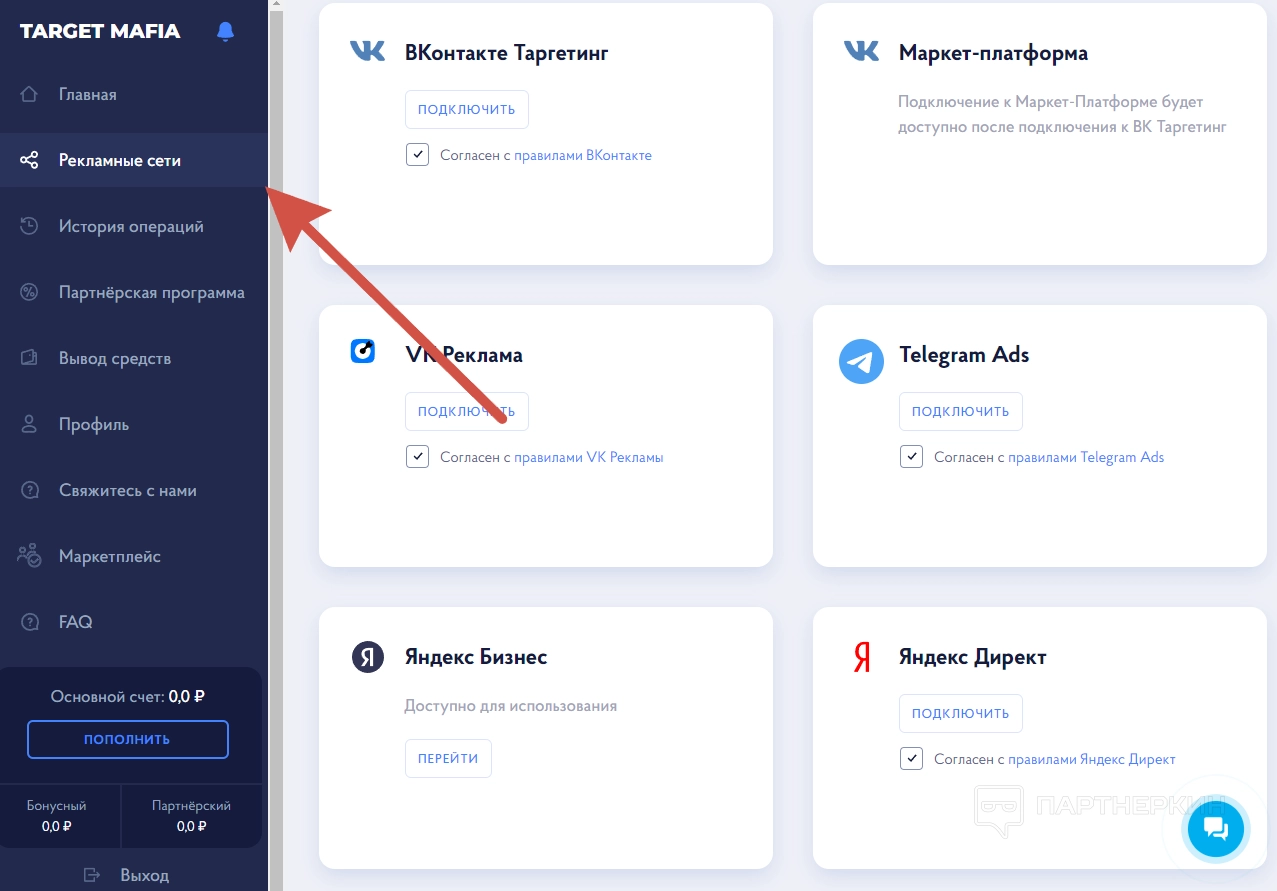Click the Яндекс Бизнес card title
The width and height of the screenshot is (1277, 891).
(x=476, y=657)
